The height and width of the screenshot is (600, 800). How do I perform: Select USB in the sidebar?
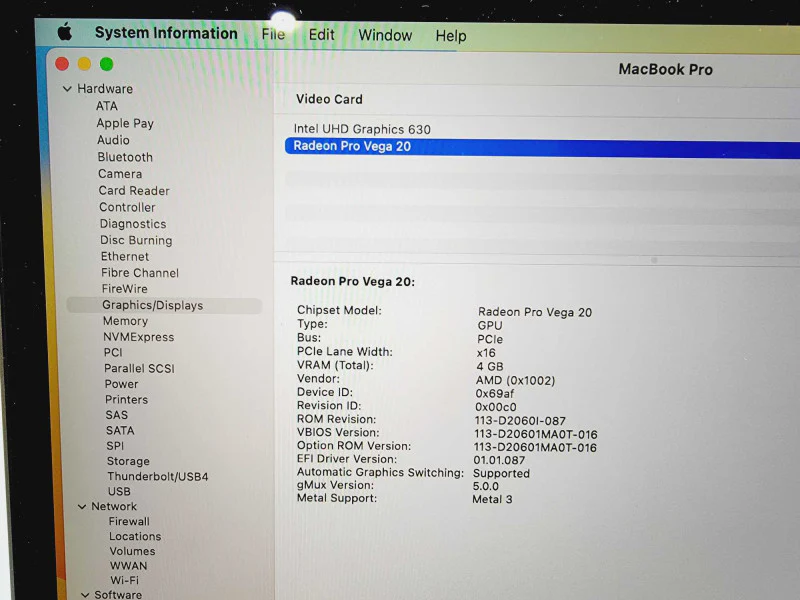pyautogui.click(x=119, y=491)
